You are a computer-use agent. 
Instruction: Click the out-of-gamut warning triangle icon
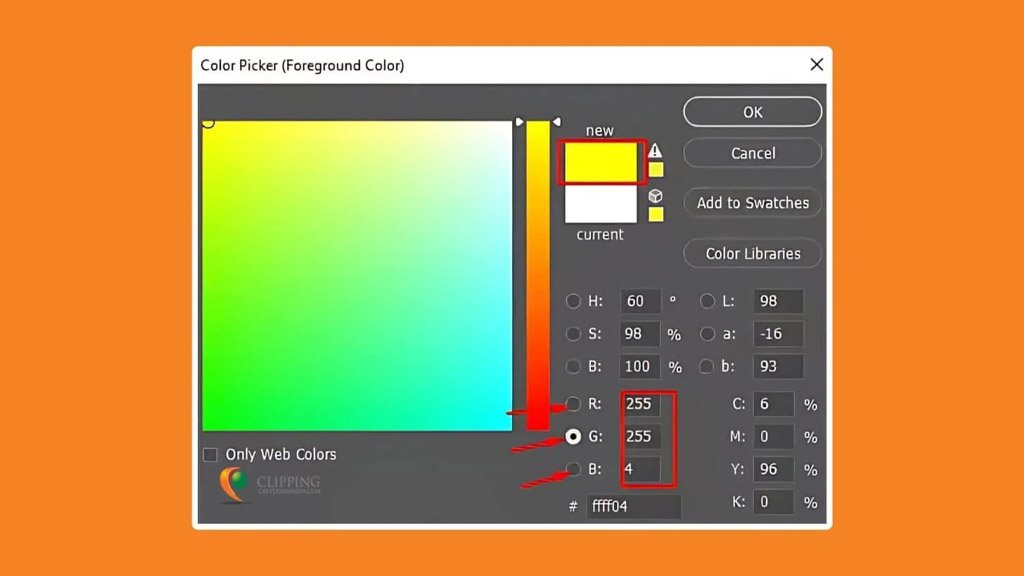[655, 150]
